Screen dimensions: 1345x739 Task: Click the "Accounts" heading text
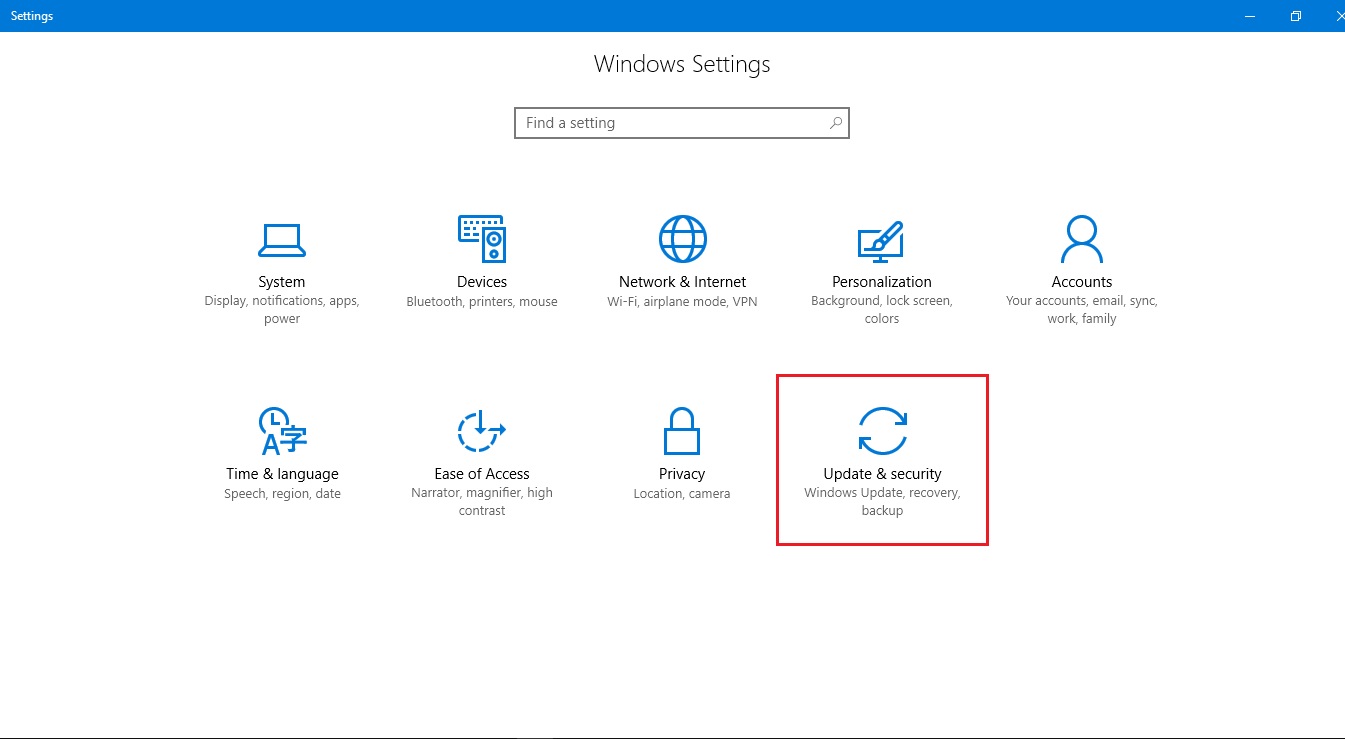pyautogui.click(x=1081, y=282)
